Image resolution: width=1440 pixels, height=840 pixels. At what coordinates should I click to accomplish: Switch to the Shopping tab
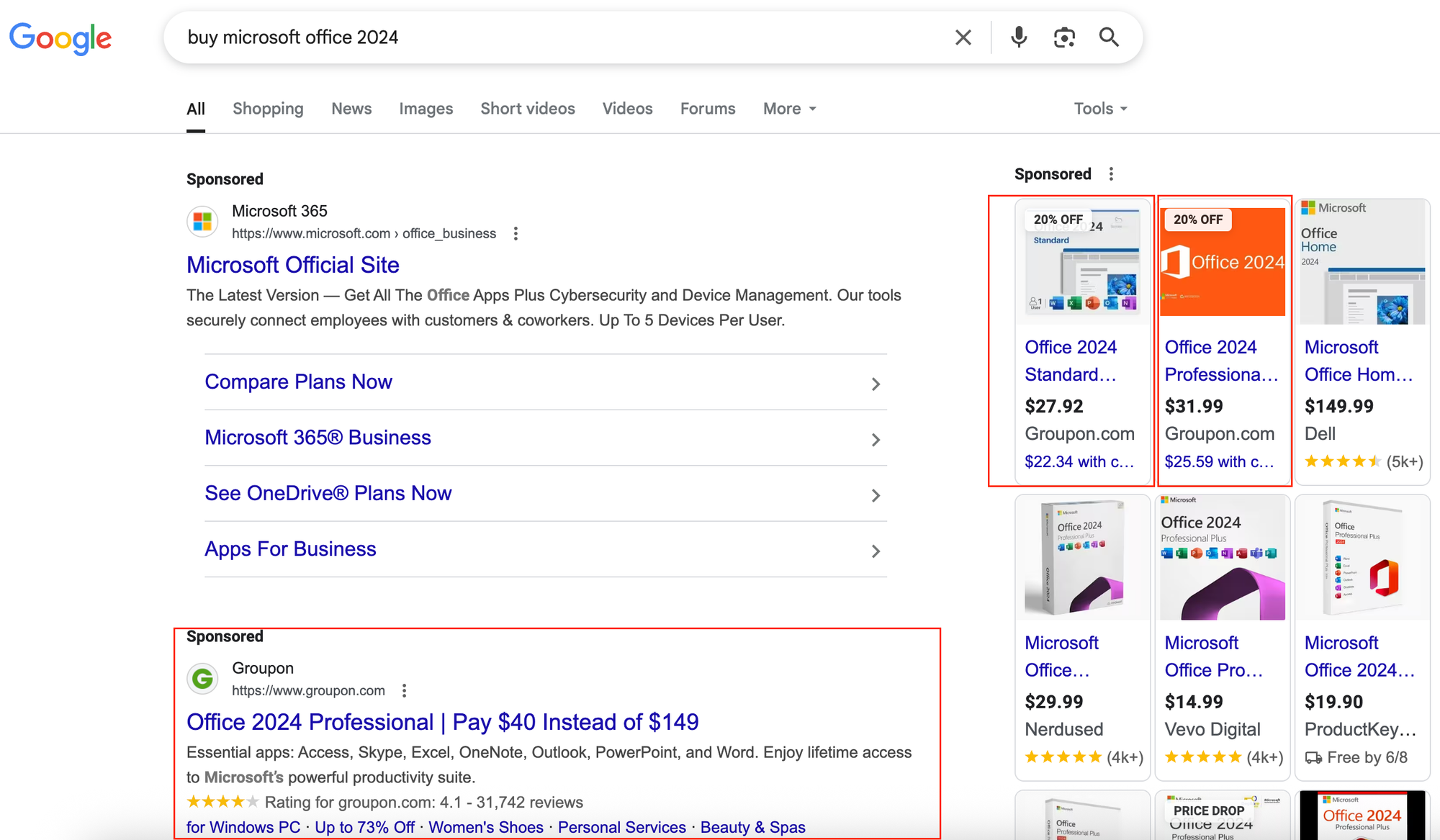click(x=268, y=109)
